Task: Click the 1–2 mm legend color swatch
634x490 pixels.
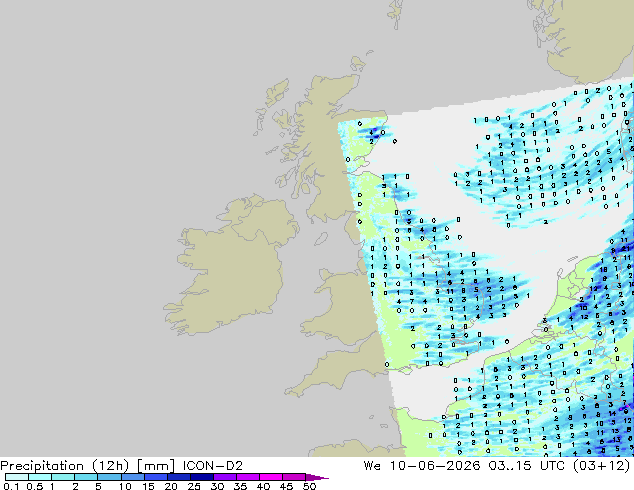Action: pos(63,477)
